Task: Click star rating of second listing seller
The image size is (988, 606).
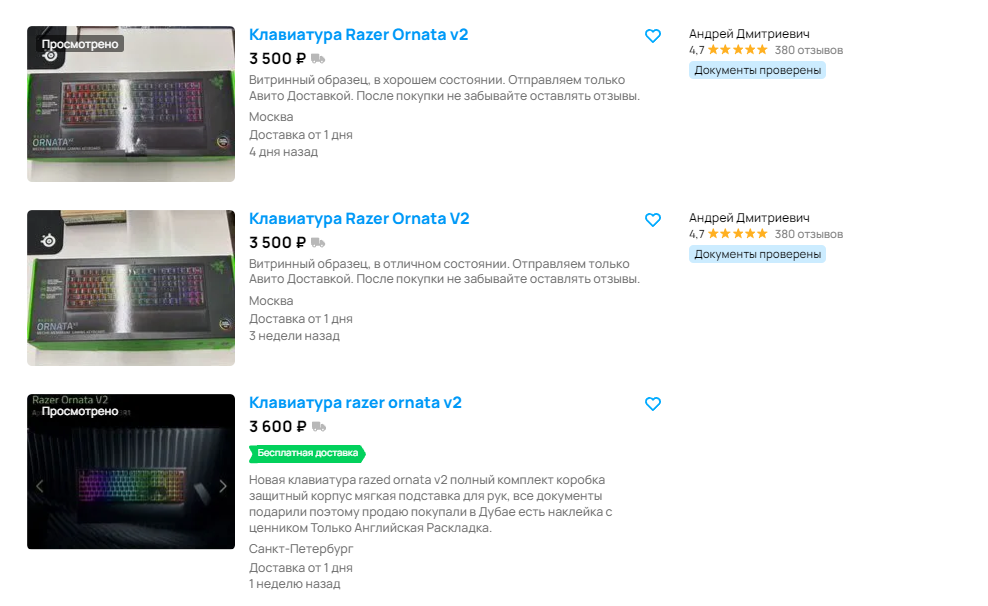Action: coord(737,234)
